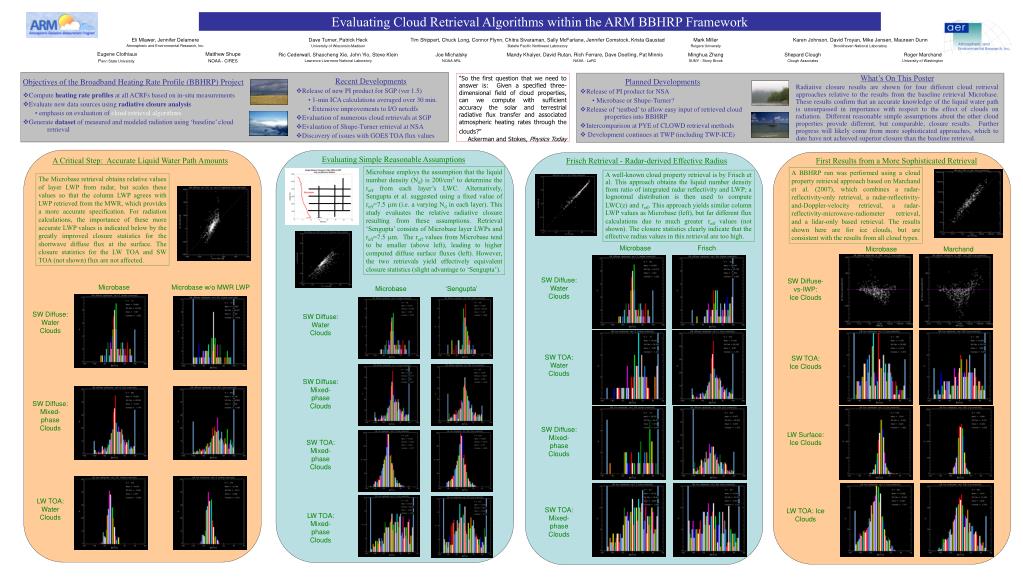Click author name 'Joe Michalsky'

[451, 55]
